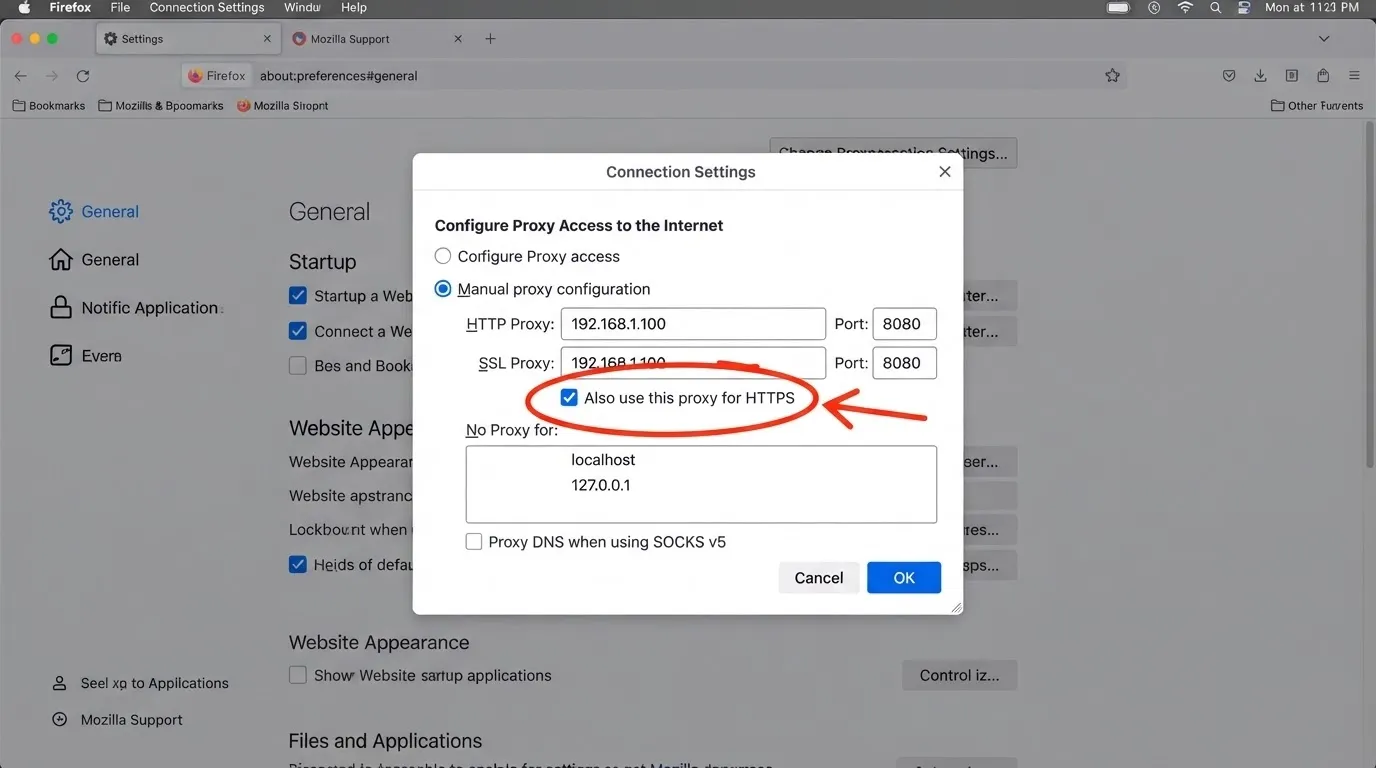Click the HTTP Proxy port field
The width and height of the screenshot is (1376, 768).
click(x=904, y=324)
